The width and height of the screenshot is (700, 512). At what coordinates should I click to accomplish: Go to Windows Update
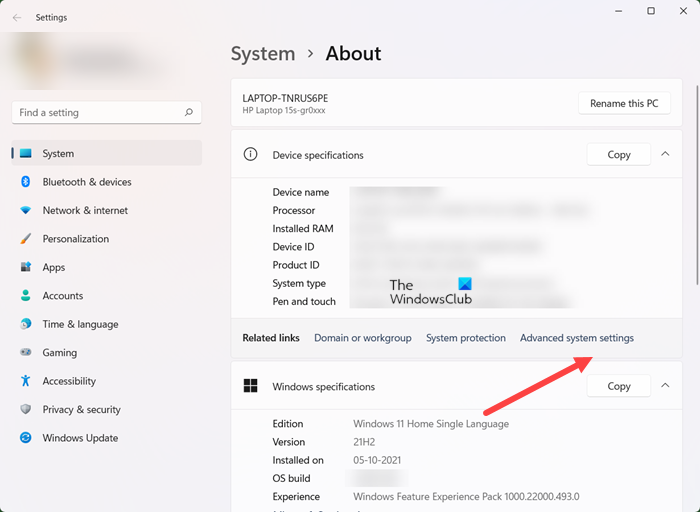pos(80,438)
